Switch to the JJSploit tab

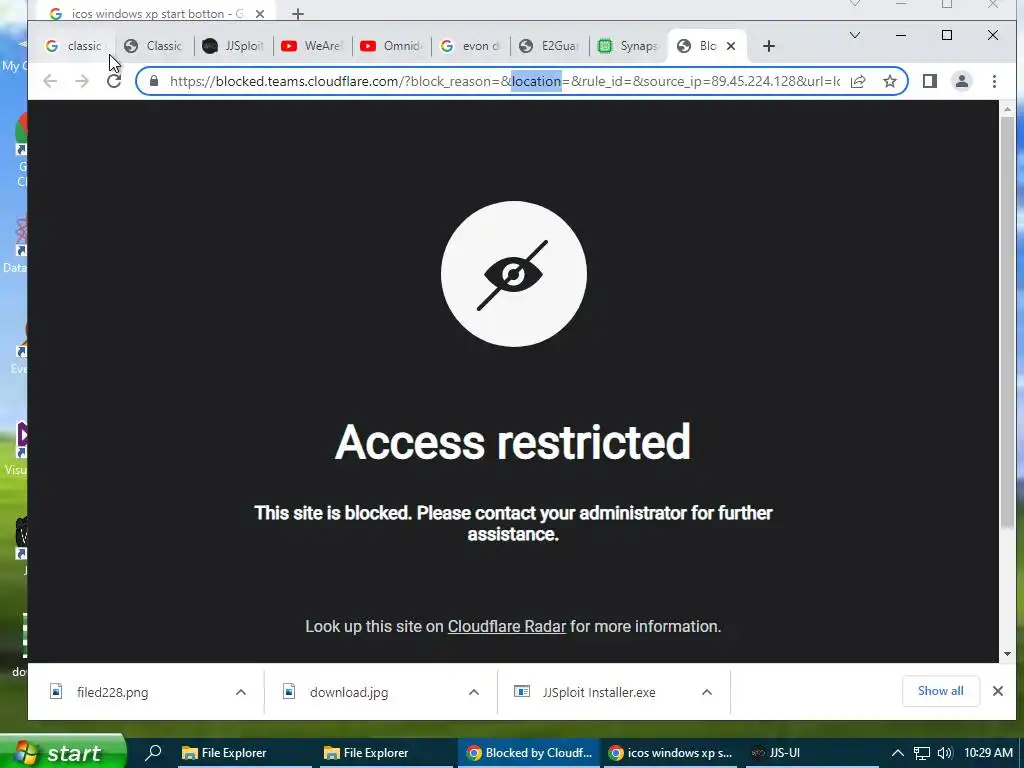tap(234, 46)
